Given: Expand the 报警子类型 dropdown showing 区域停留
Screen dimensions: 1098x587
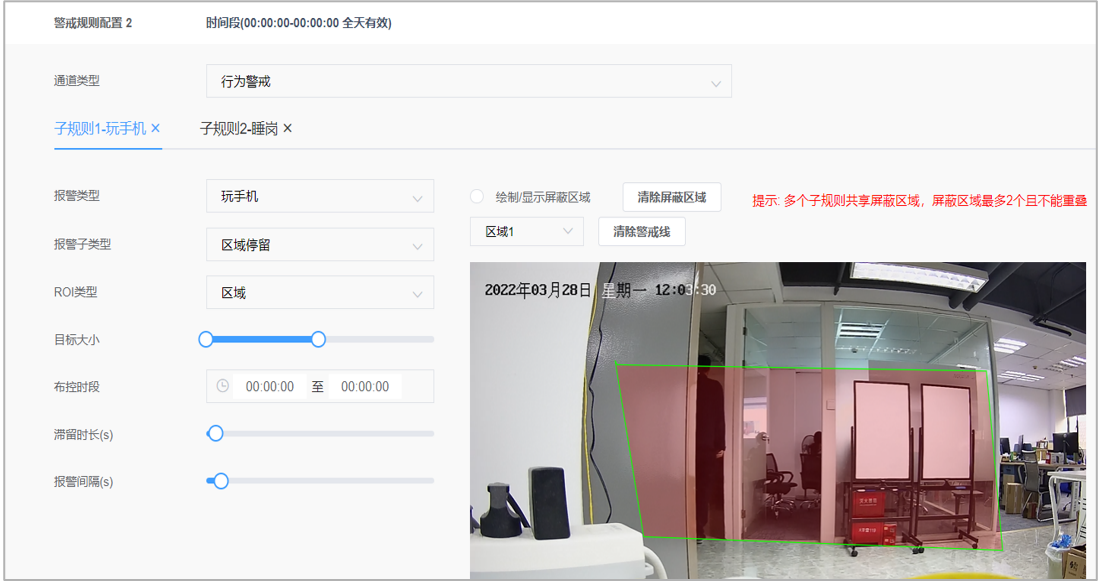Looking at the screenshot, I should pos(320,244).
